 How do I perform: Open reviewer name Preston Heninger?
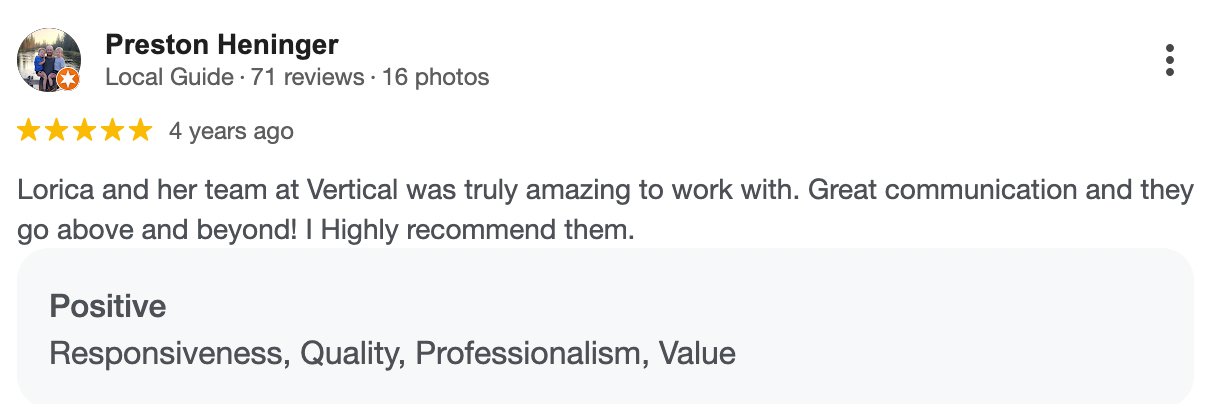[x=221, y=45]
